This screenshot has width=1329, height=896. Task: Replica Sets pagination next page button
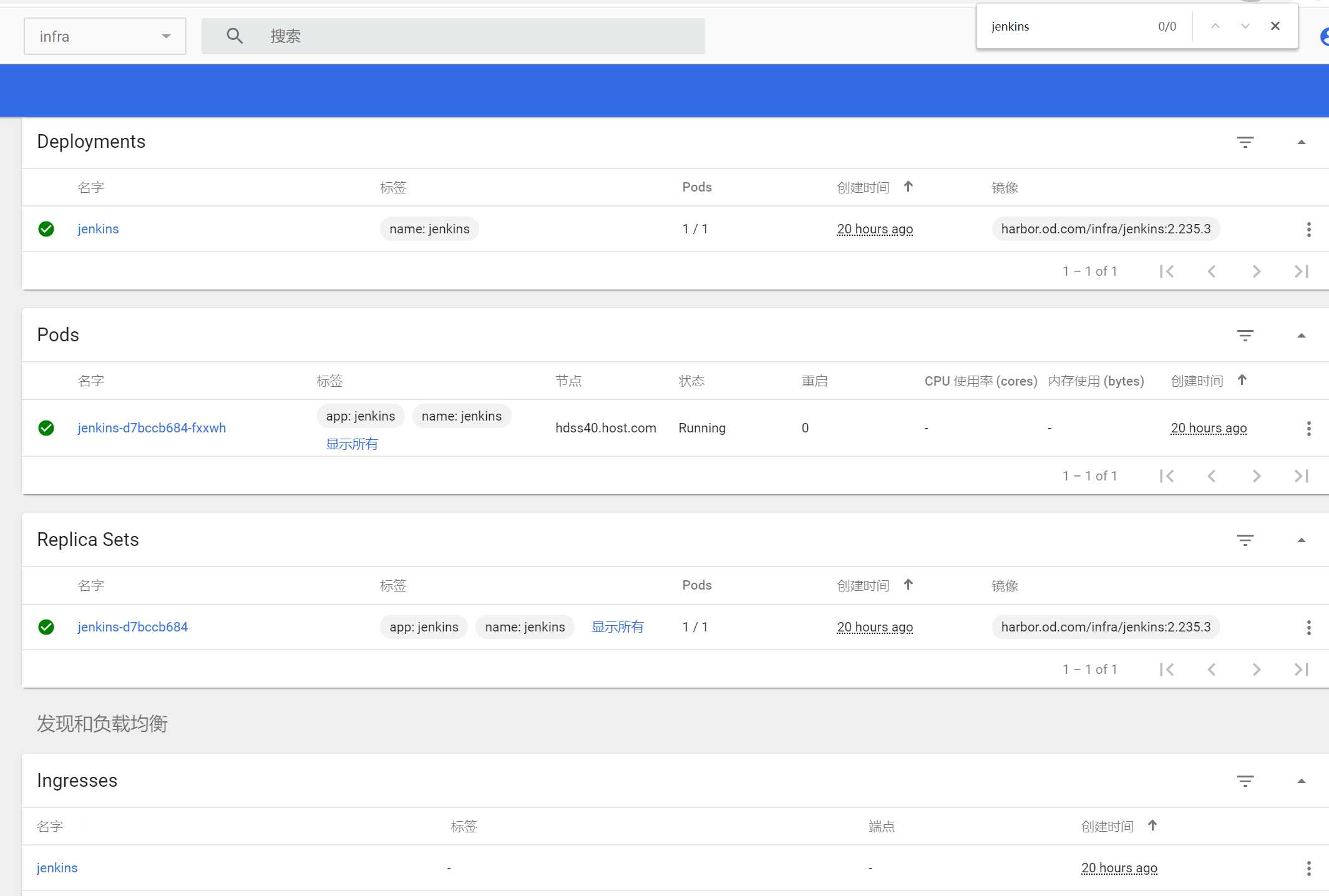(x=1256, y=670)
